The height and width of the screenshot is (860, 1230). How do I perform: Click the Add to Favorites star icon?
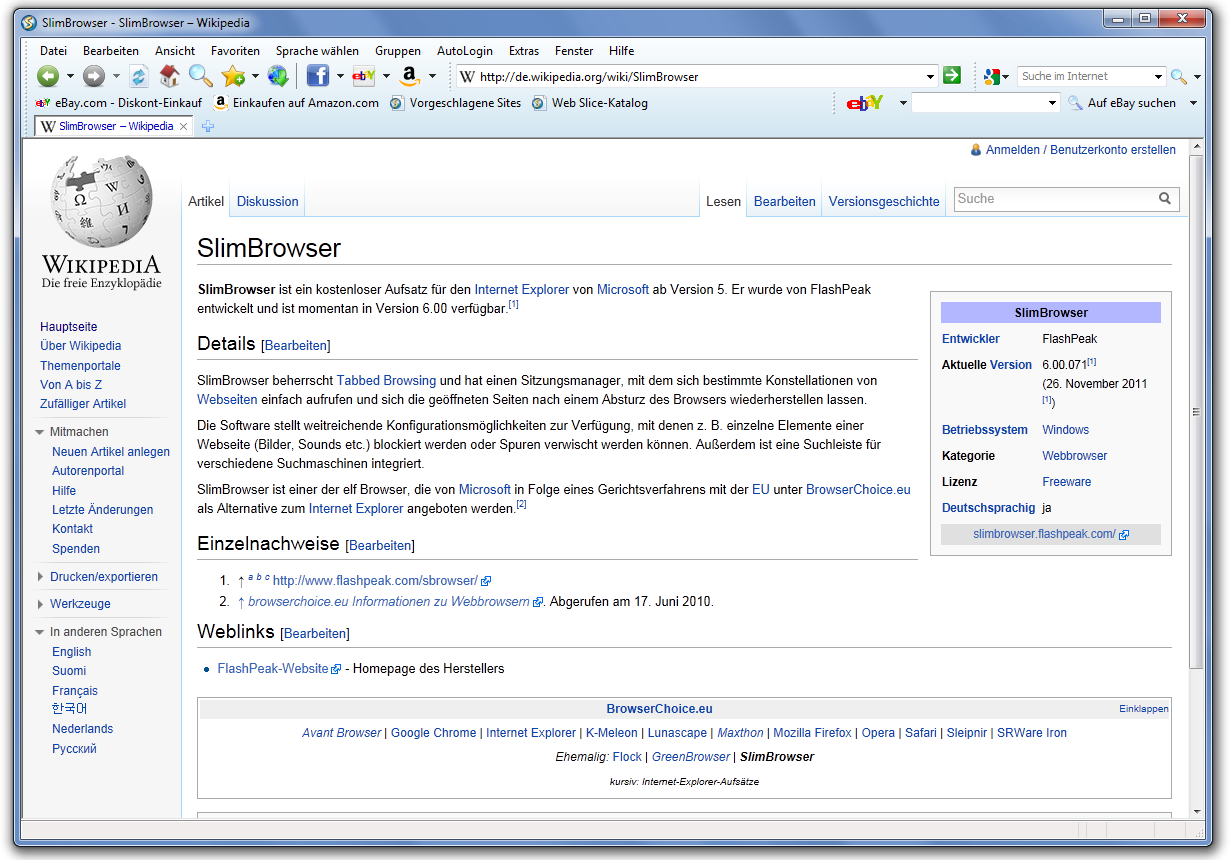point(233,76)
